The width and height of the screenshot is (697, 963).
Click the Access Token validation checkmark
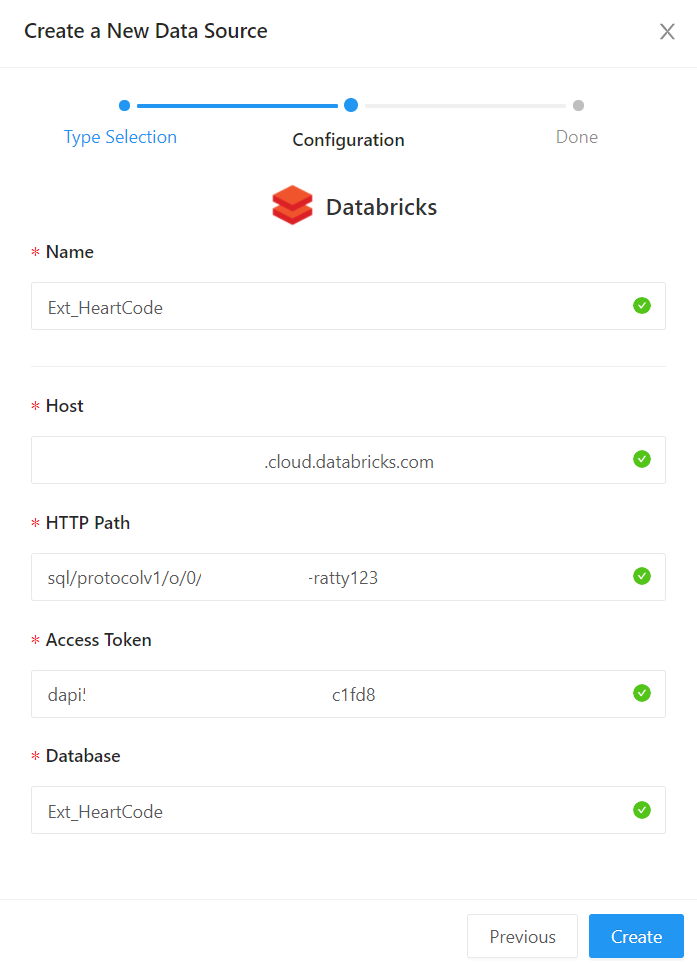coord(642,693)
